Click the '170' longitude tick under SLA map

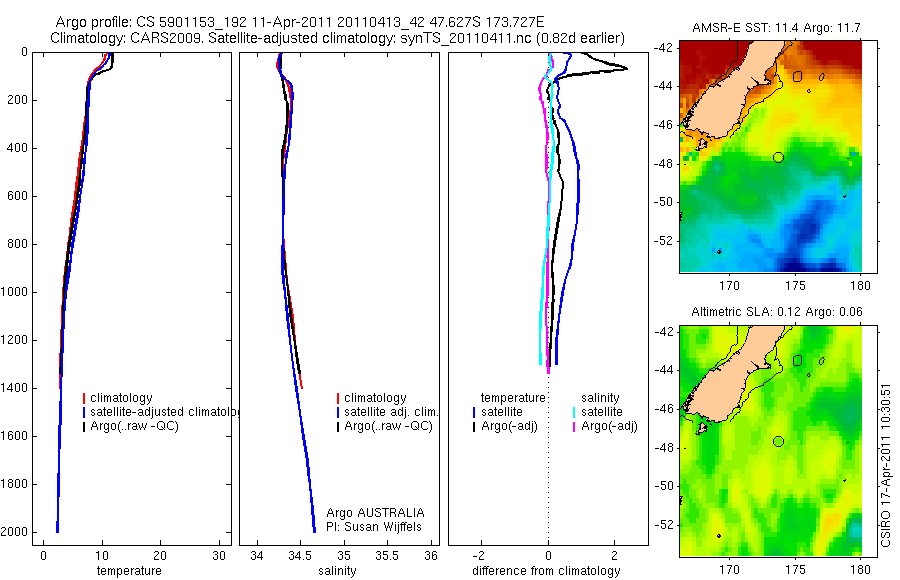[729, 570]
